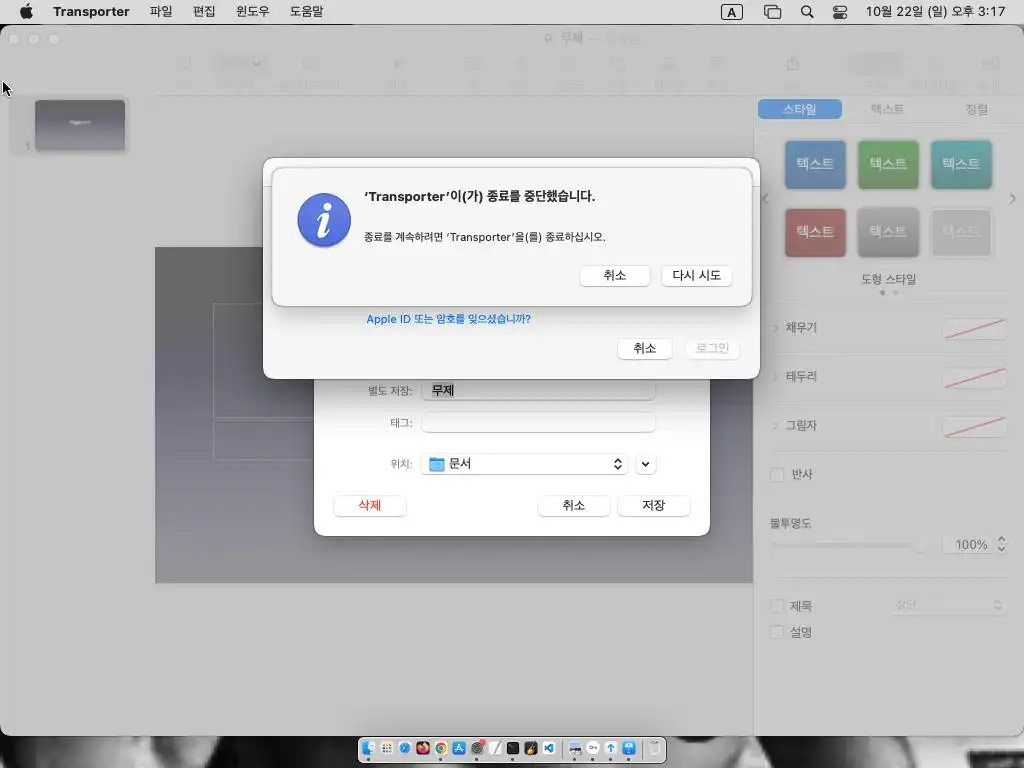Expand the 테두리 section
The width and height of the screenshot is (1024, 768).
(x=775, y=376)
